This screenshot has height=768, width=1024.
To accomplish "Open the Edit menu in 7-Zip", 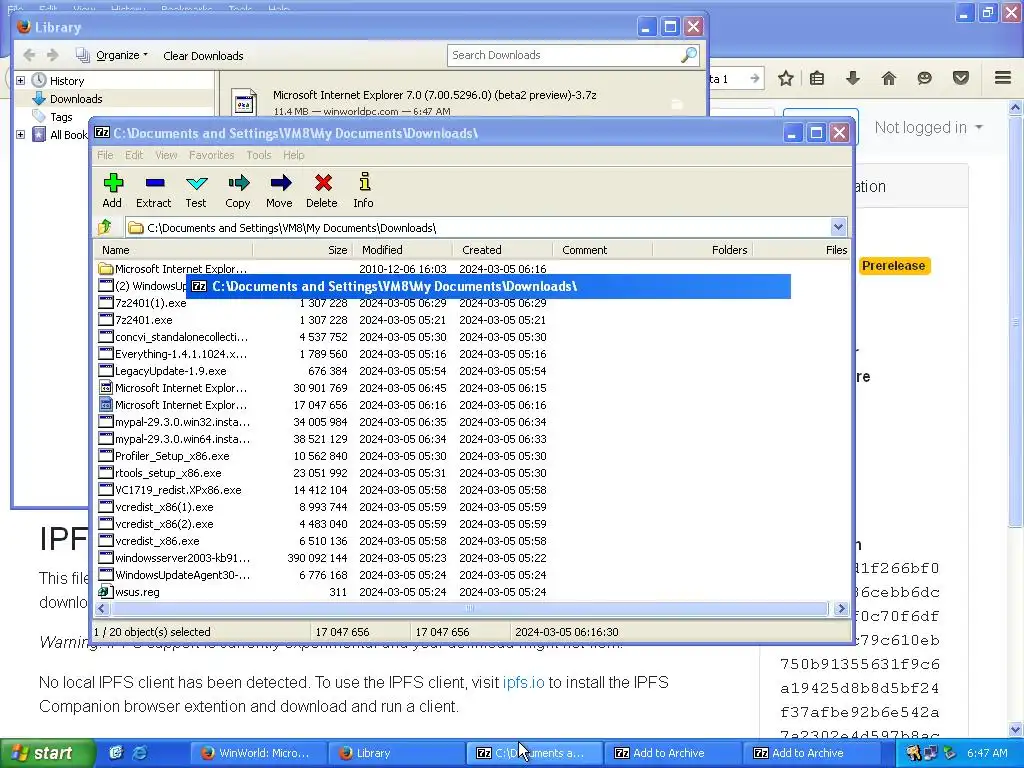I will pyautogui.click(x=134, y=155).
